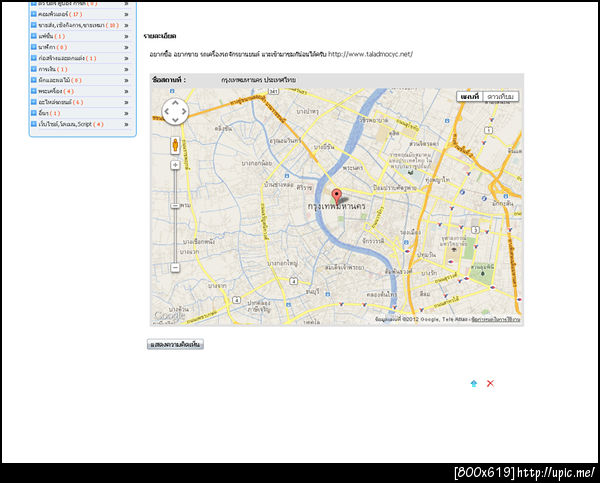Image resolution: width=600 pixels, height=483 pixels.
Task: Open the map terms of use link
Action: 496,319
